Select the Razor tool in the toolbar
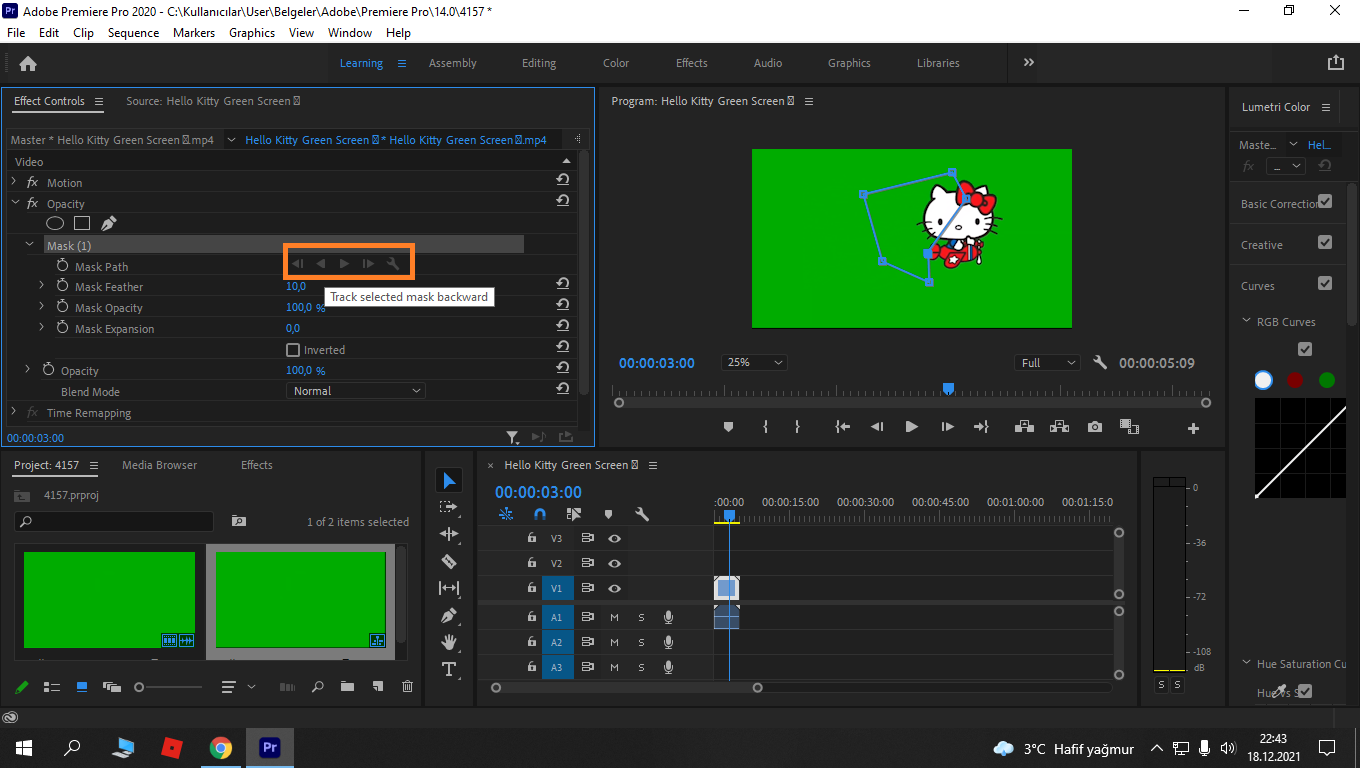Viewport: 1360px width, 768px height. pyautogui.click(x=449, y=561)
